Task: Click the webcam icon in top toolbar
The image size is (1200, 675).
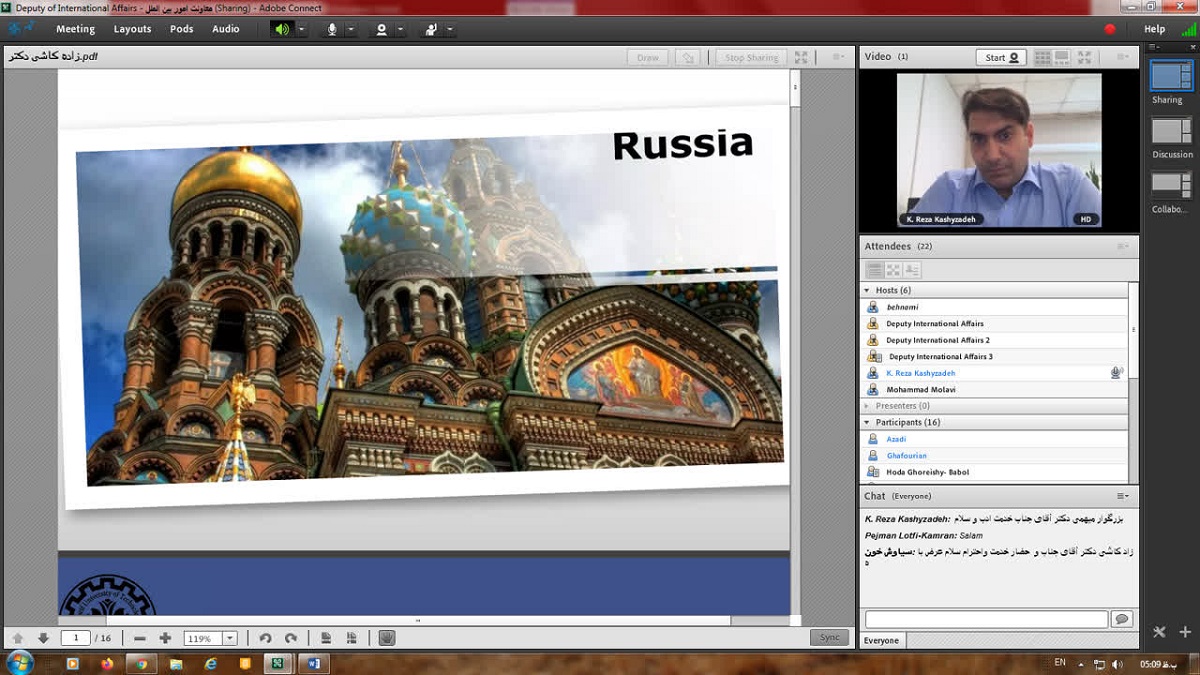Action: pyautogui.click(x=381, y=29)
